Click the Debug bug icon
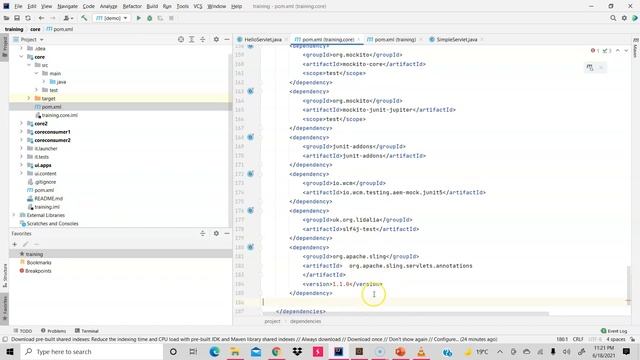Screen dimensions: 640x360 pos(150,18)
